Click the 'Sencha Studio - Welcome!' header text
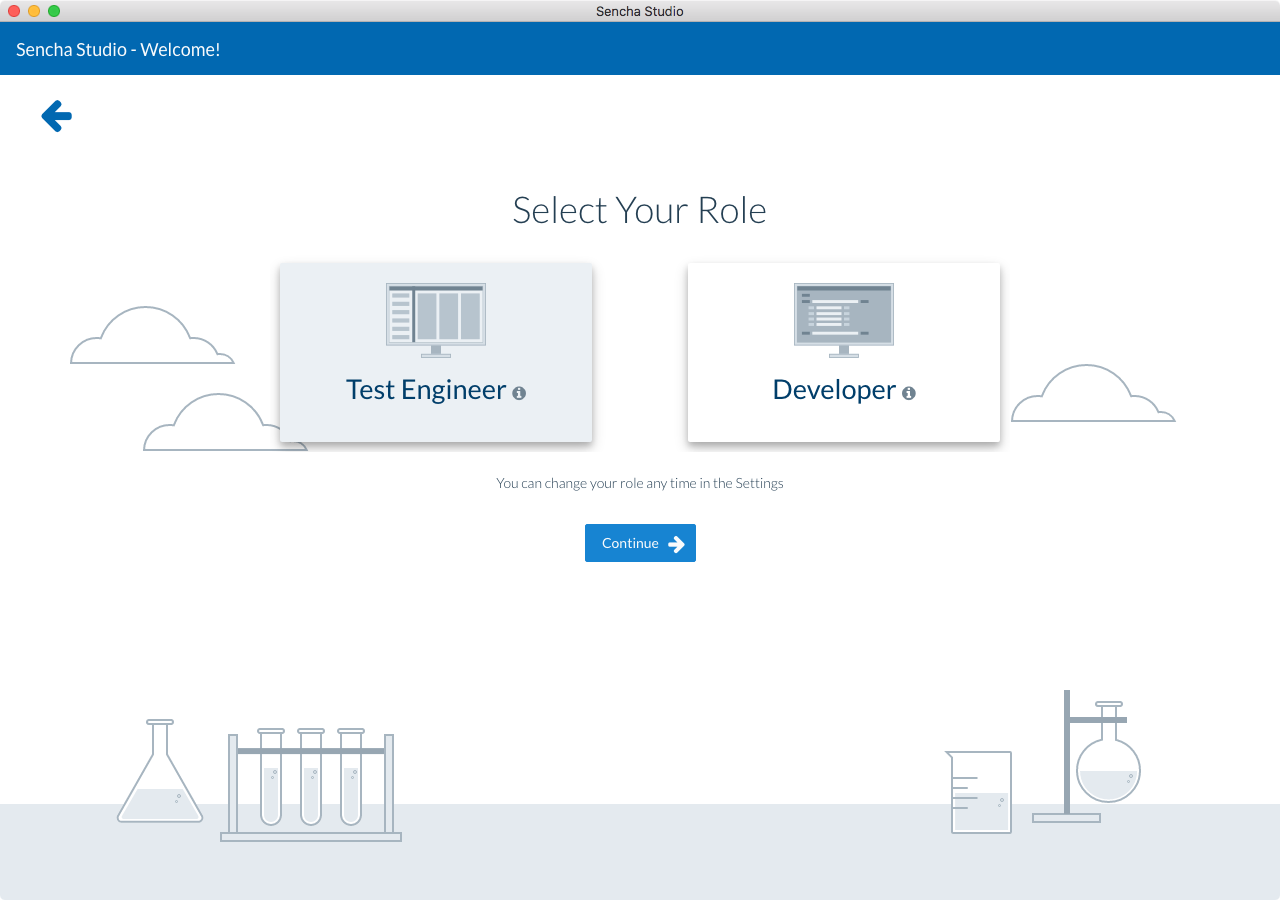1280x900 pixels. [118, 49]
